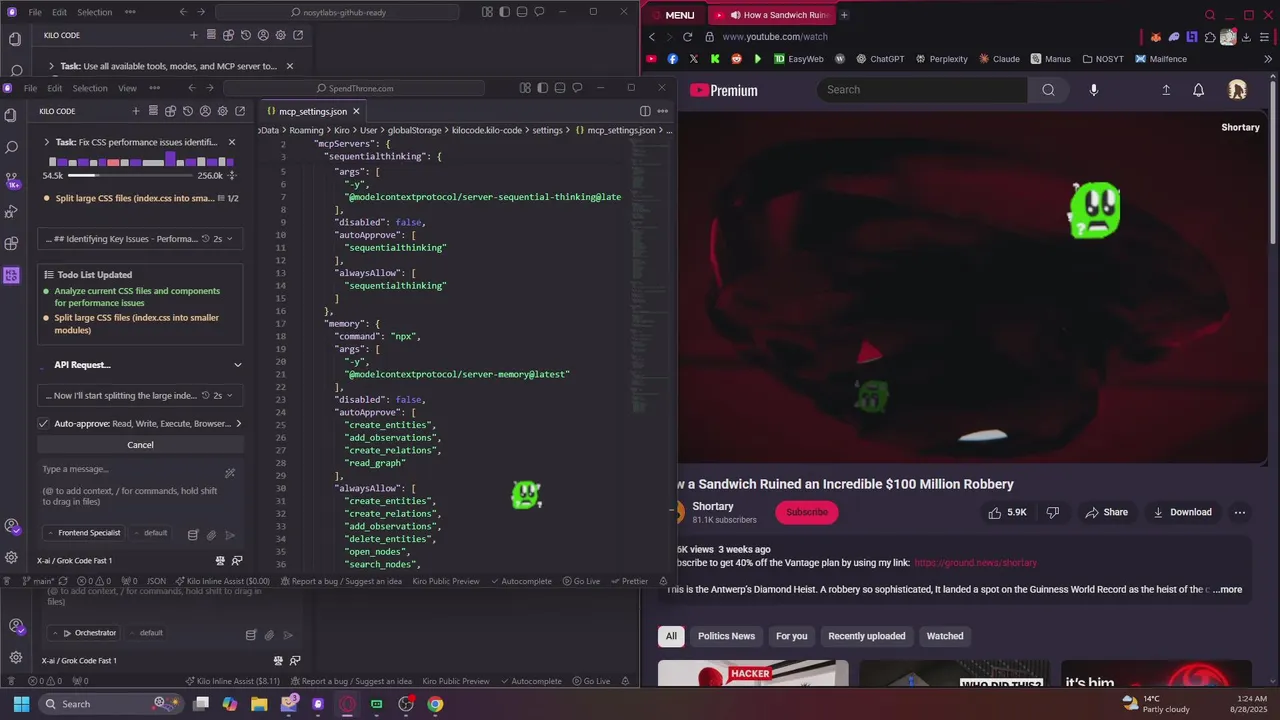Open the ground.news/shortary link in the description
This screenshot has width=1280, height=720.
click(975, 563)
